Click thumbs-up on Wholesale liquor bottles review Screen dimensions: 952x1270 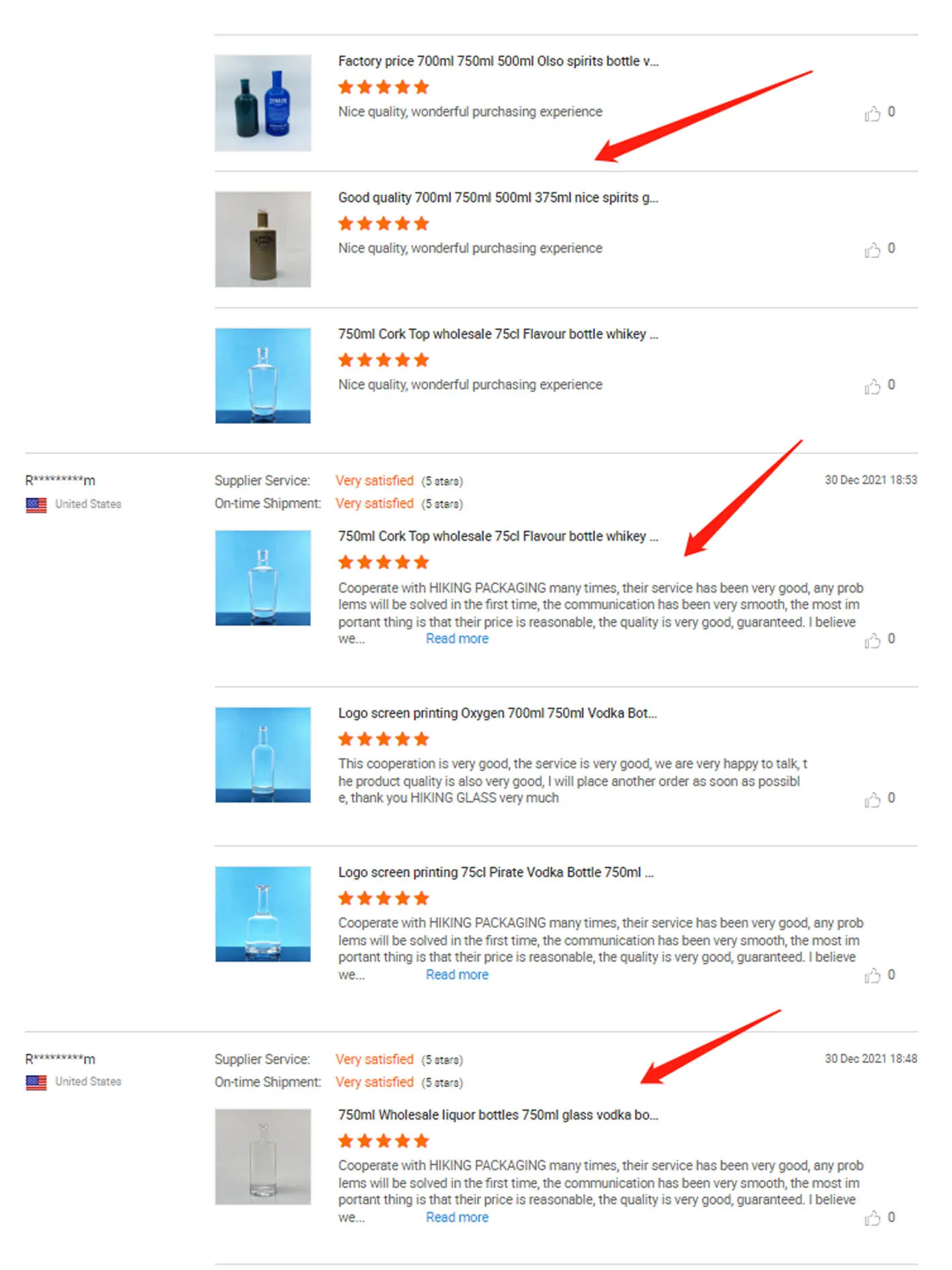(872, 1218)
